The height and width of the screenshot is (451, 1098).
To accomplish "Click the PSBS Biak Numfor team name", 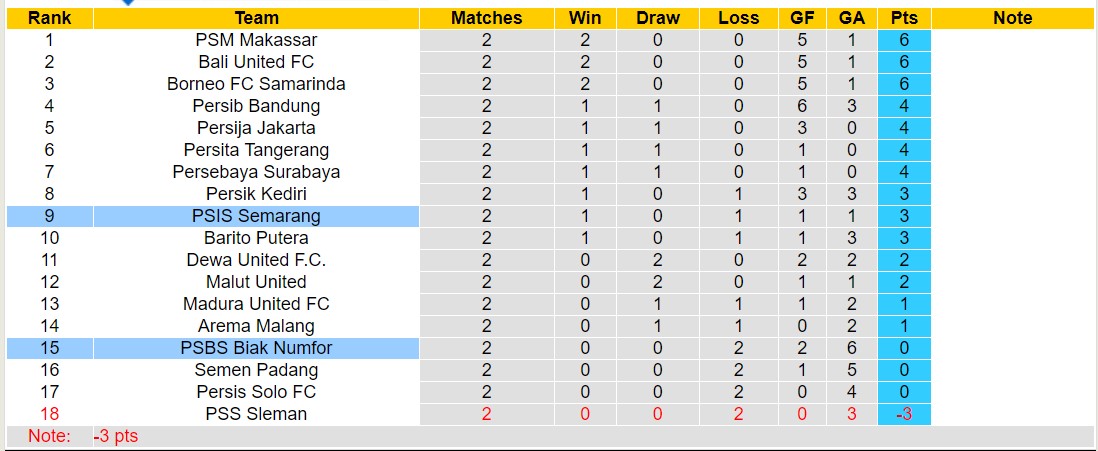I will pos(256,348).
